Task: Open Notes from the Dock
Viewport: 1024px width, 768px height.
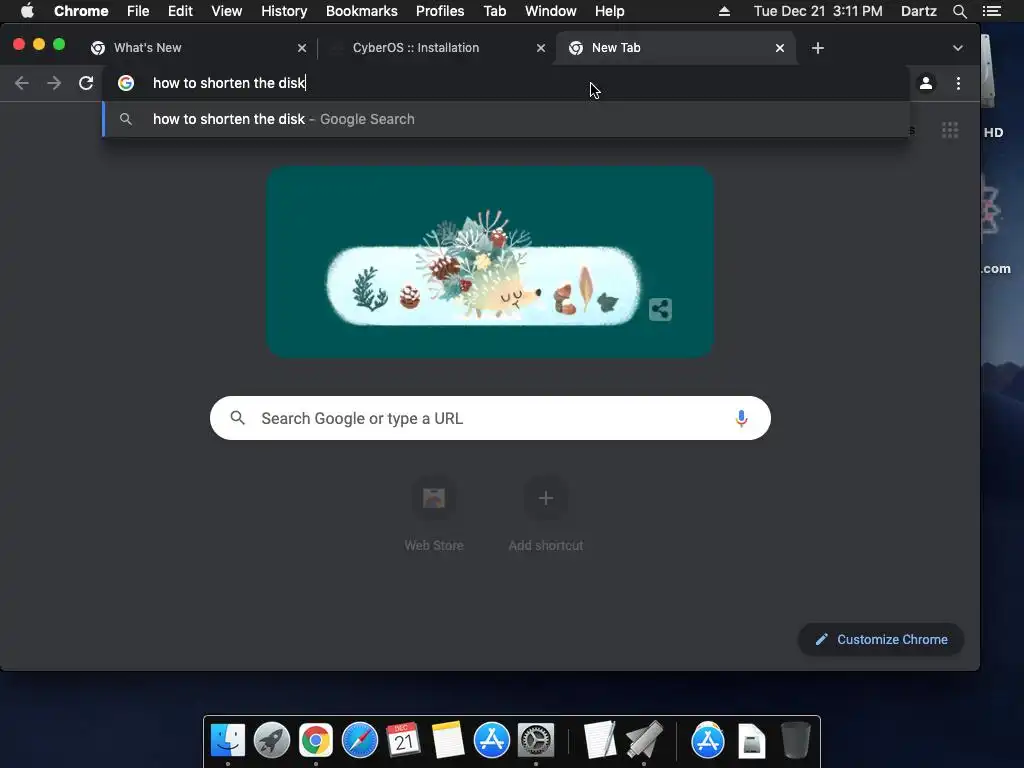Action: (448, 741)
